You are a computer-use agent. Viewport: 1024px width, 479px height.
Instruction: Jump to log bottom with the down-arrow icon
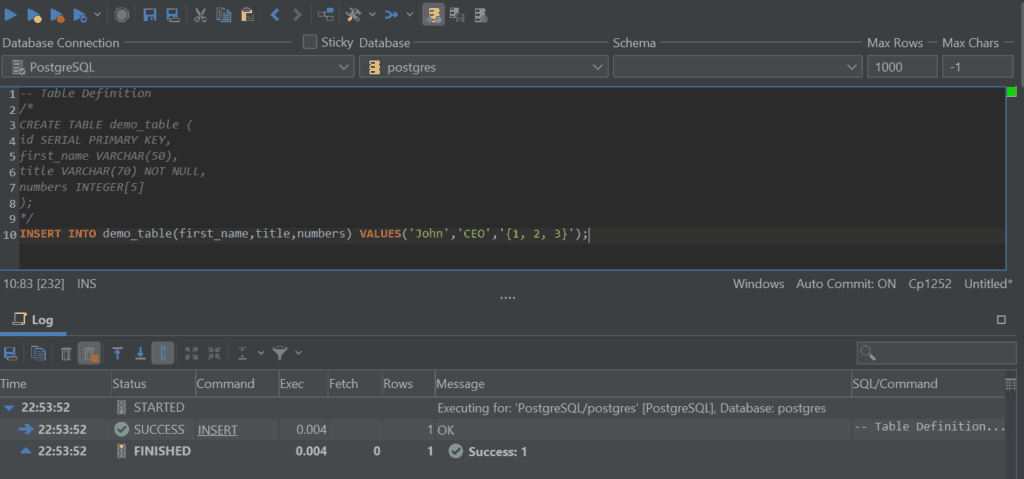140,354
